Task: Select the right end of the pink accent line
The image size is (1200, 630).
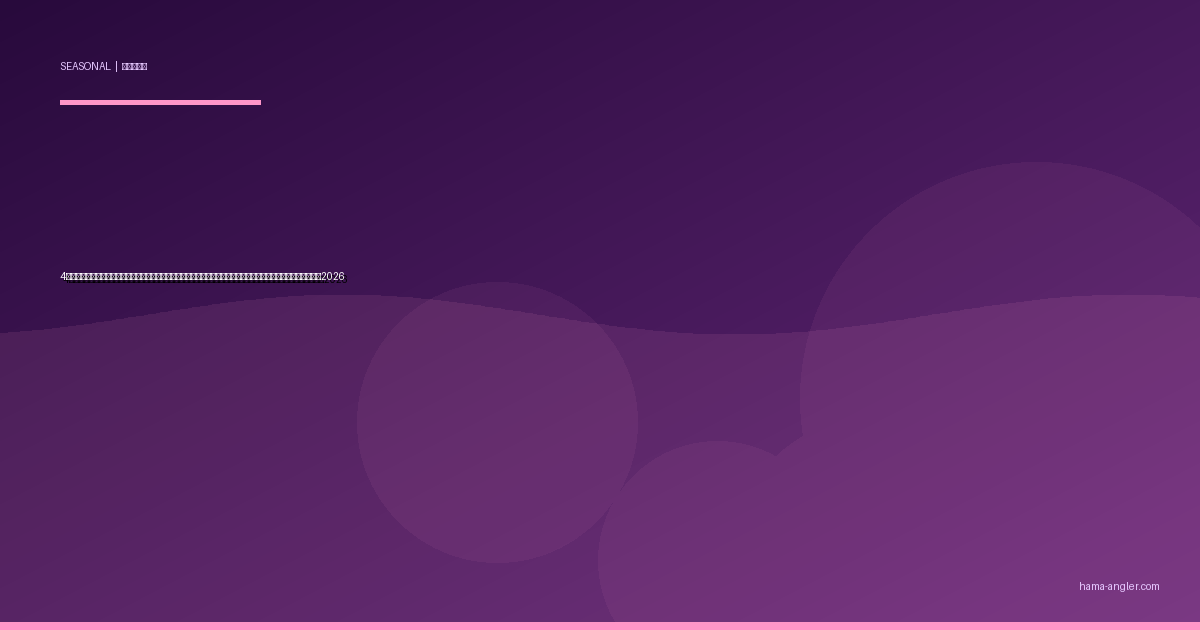Action: 259,102
